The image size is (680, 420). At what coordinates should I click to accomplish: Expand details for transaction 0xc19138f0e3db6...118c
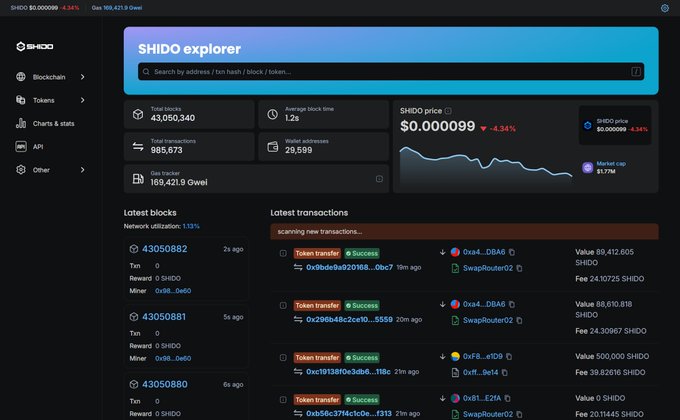click(x=283, y=358)
